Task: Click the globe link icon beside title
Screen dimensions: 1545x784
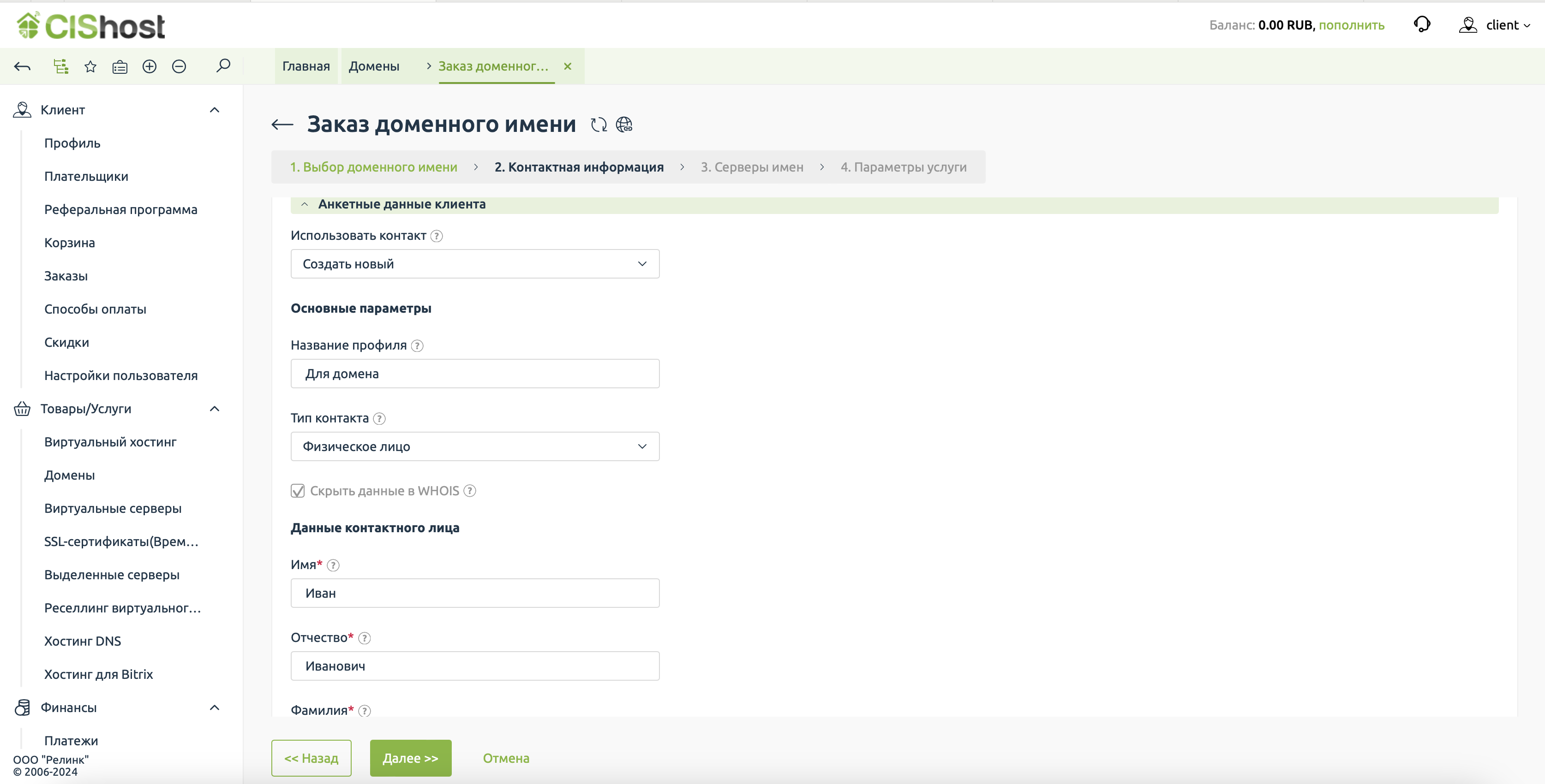Action: [624, 125]
